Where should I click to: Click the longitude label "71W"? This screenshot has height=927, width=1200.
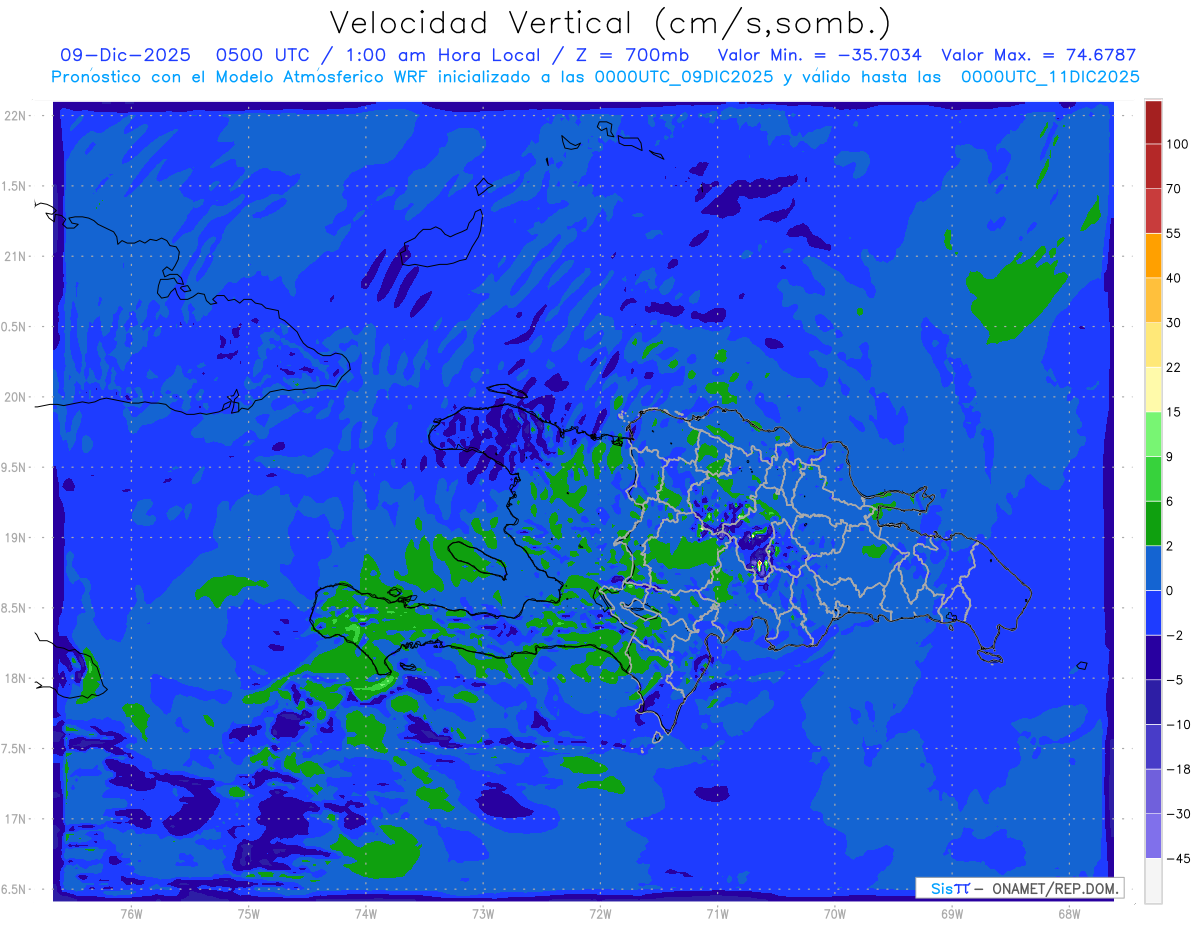[717, 913]
